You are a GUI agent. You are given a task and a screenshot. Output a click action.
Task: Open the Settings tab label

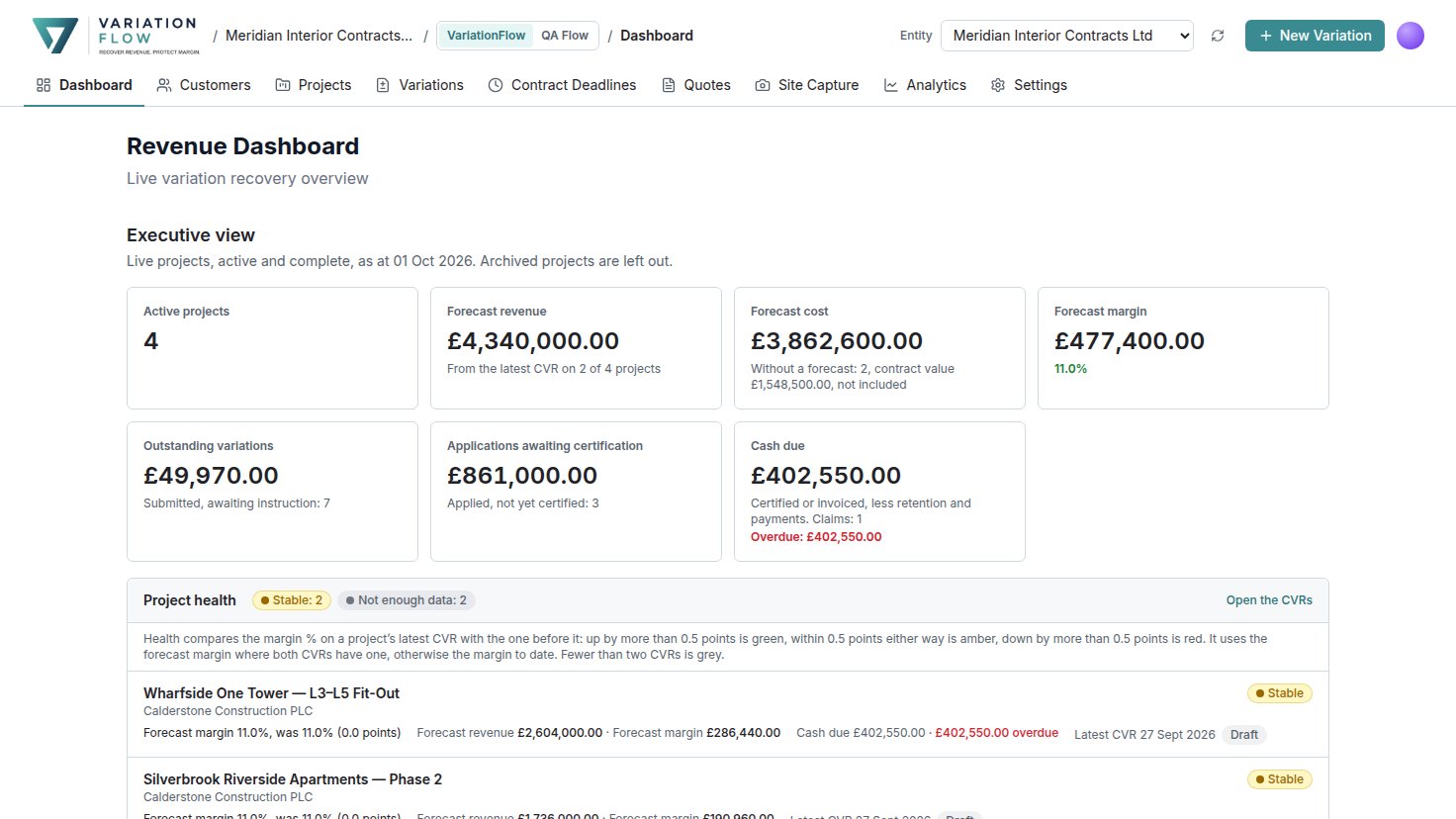pos(1041,85)
